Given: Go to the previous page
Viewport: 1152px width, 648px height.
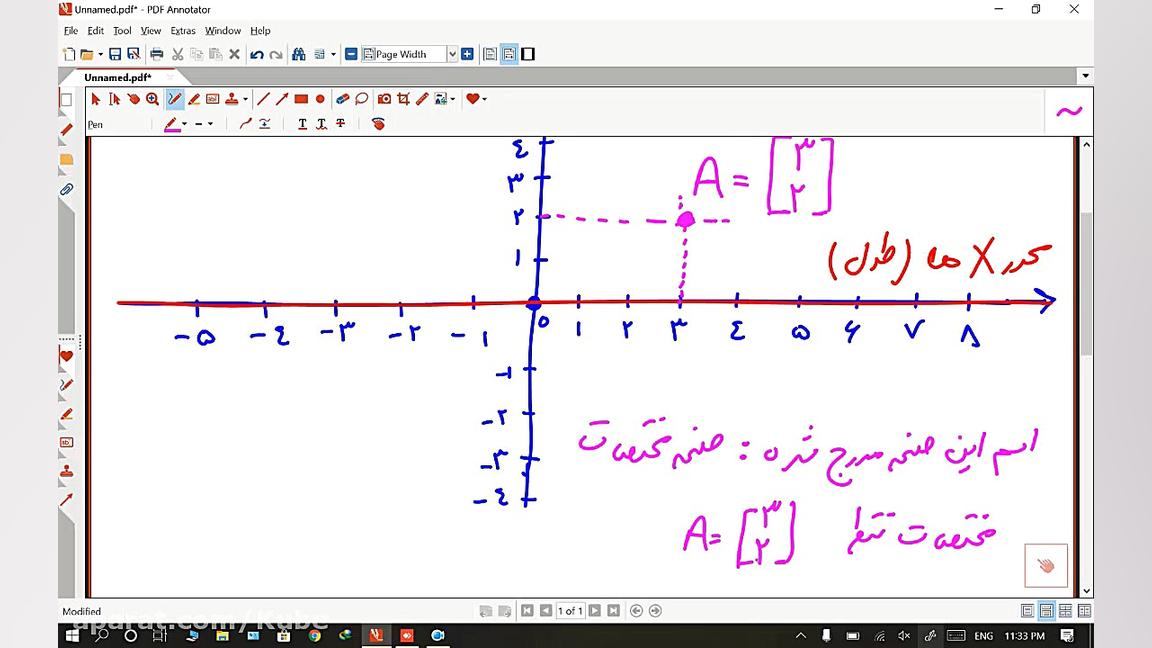Looking at the screenshot, I should coord(546,611).
